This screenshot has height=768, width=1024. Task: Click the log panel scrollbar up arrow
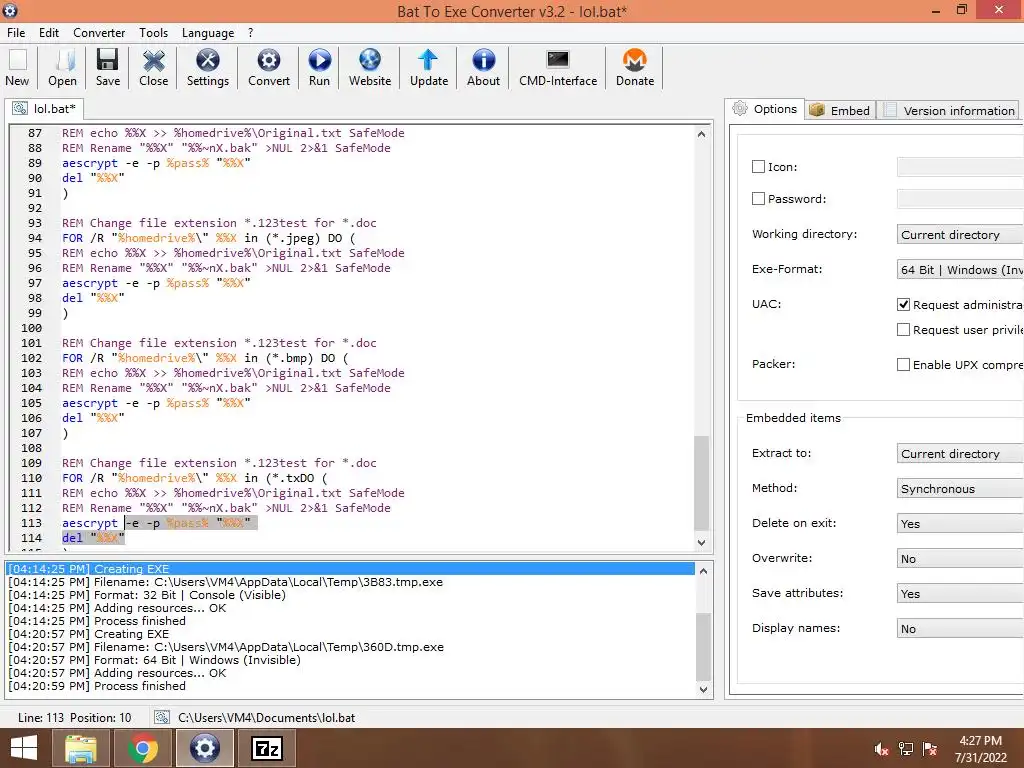coord(703,571)
